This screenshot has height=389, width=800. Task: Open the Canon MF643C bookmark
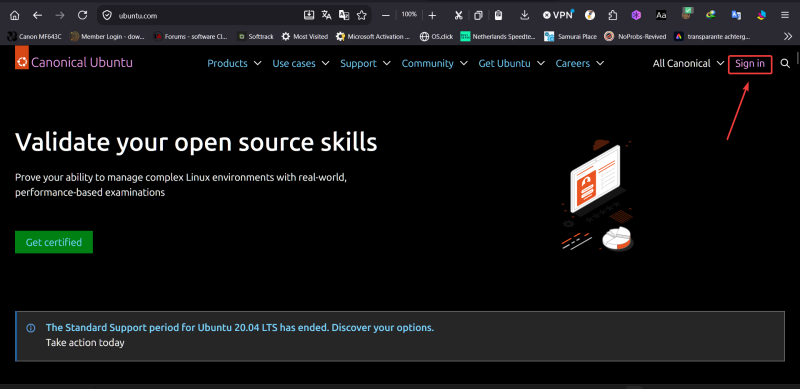click(x=34, y=36)
